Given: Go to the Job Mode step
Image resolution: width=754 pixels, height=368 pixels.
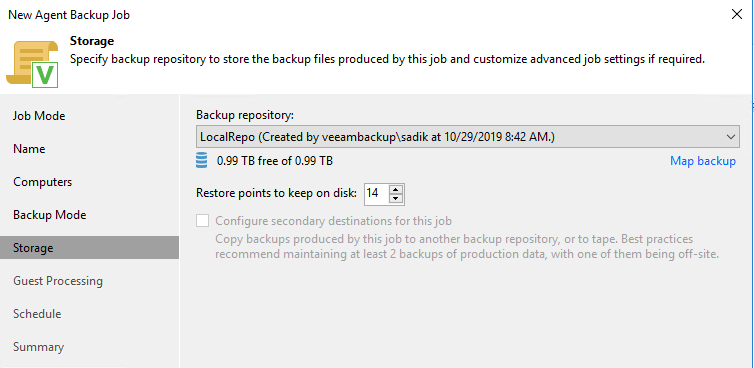Looking at the screenshot, I should click(39, 116).
